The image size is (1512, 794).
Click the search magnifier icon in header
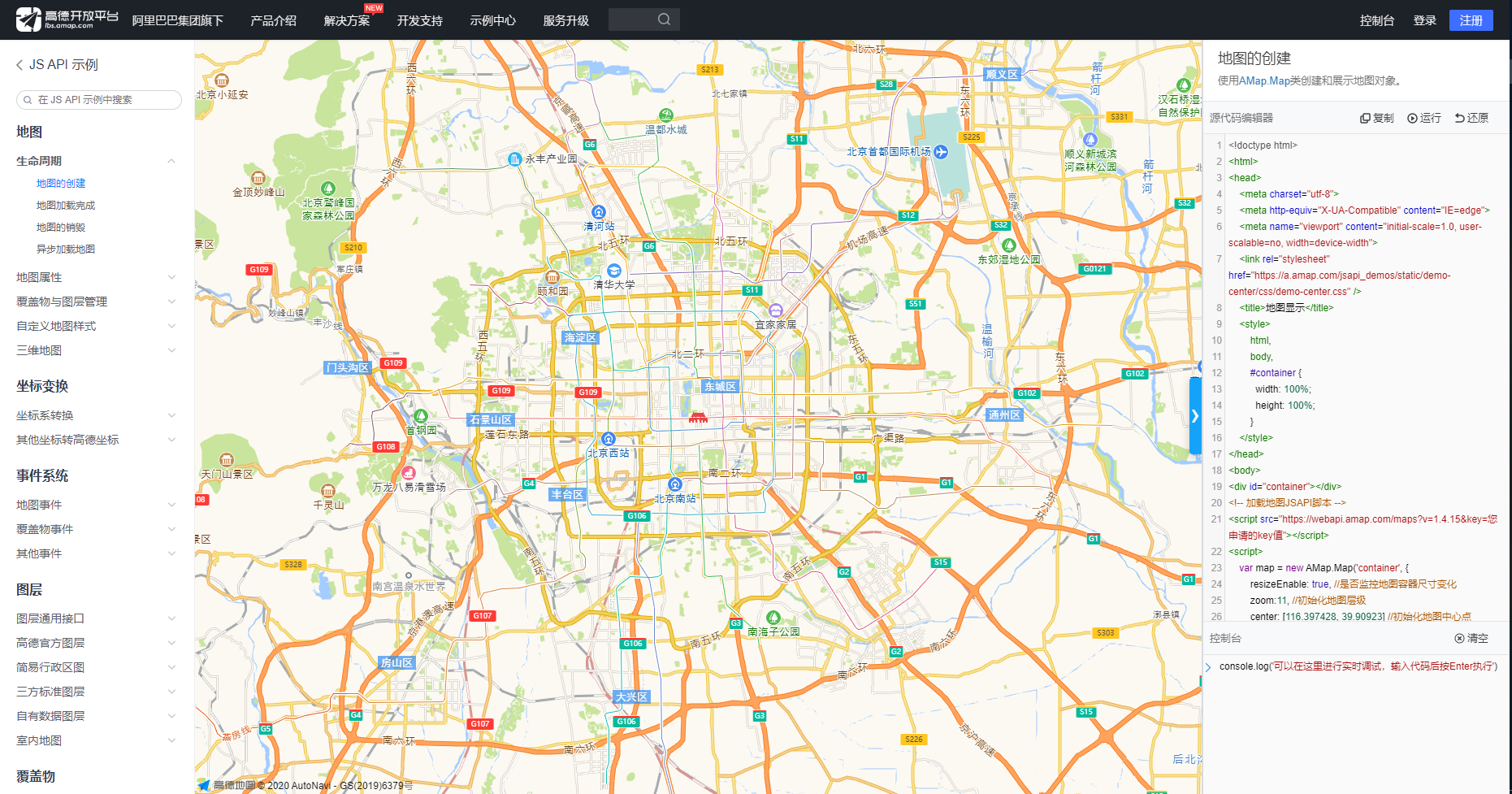[x=664, y=20]
